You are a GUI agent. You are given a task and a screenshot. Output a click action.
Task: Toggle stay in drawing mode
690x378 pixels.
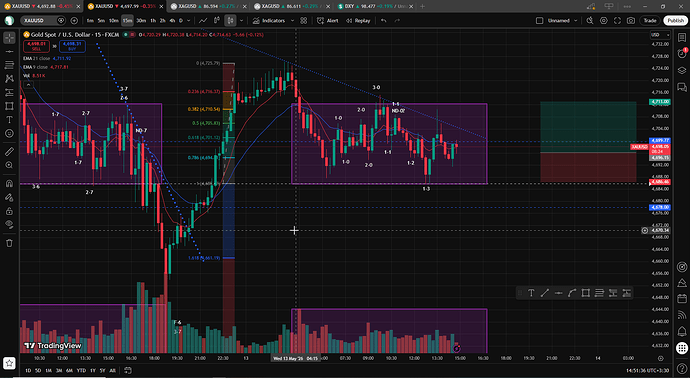9,197
